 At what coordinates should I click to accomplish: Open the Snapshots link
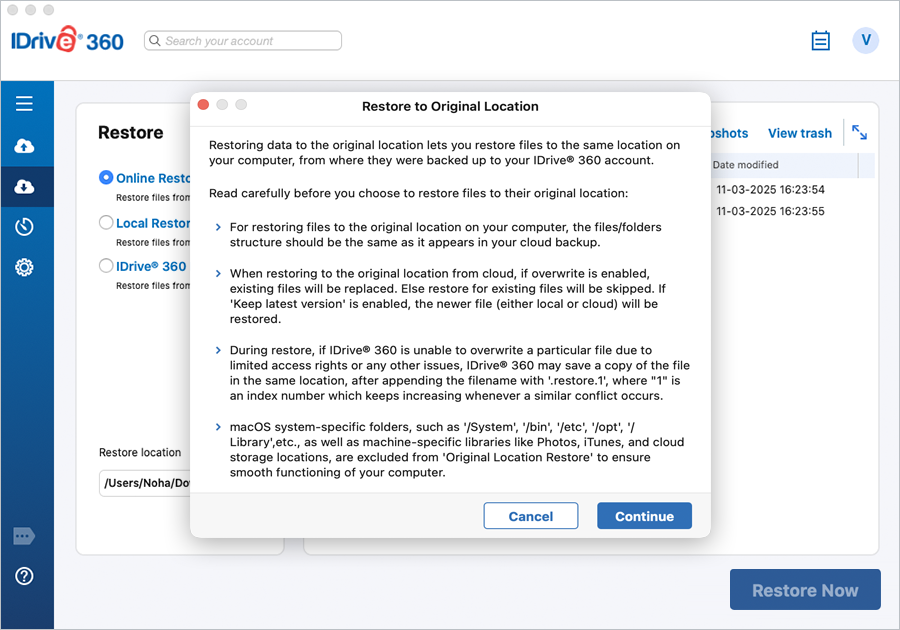pyautogui.click(x=730, y=133)
